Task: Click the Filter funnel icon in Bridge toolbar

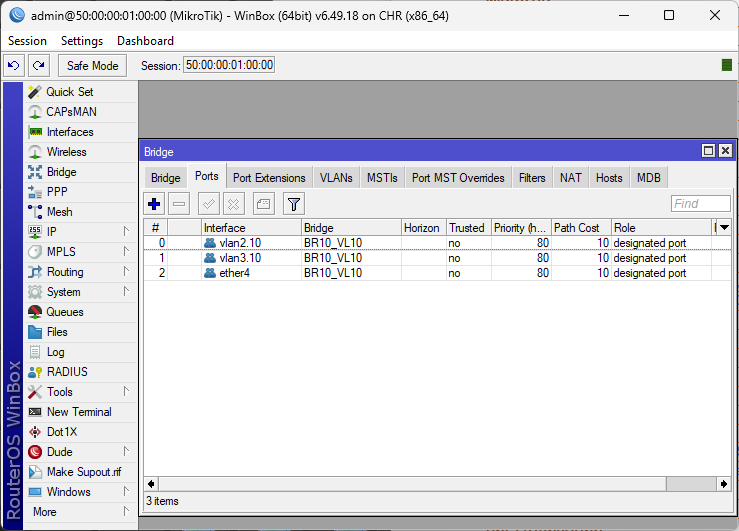Action: (x=293, y=204)
